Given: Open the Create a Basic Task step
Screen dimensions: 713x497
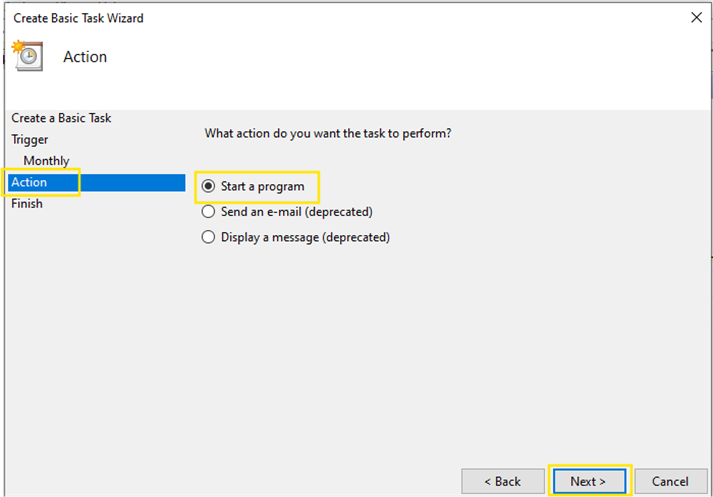Looking at the screenshot, I should pos(61,118).
